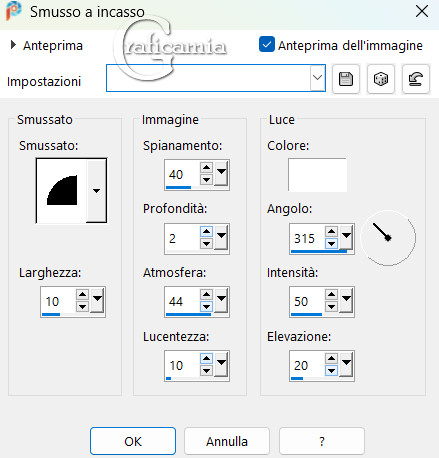The height and width of the screenshot is (458, 439).
Task: Open the Smussato bevel shape dropdown
Action: coord(96,191)
